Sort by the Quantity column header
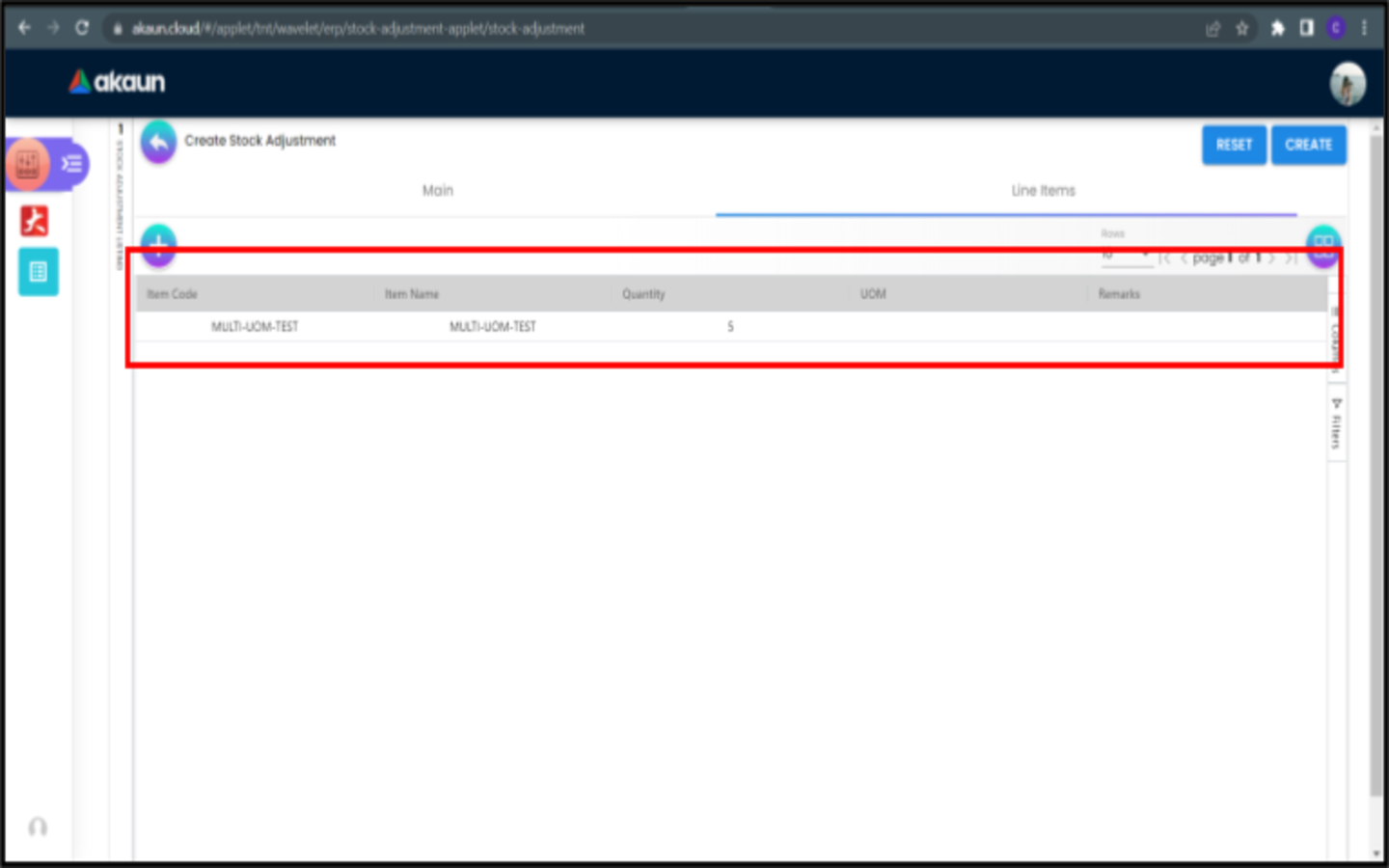The width and height of the screenshot is (1389, 868). point(643,294)
